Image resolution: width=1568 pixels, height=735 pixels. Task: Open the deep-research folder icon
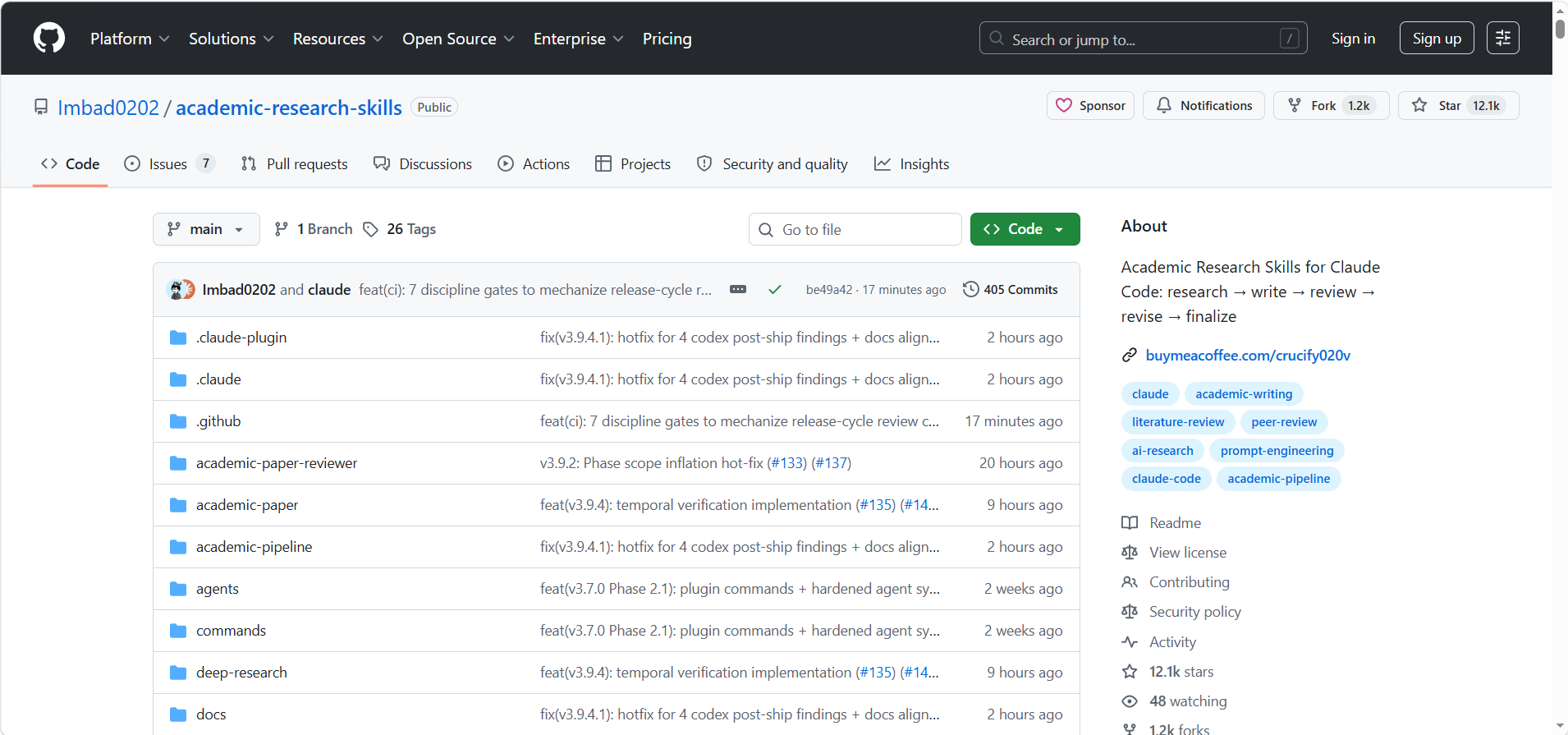[x=178, y=673]
